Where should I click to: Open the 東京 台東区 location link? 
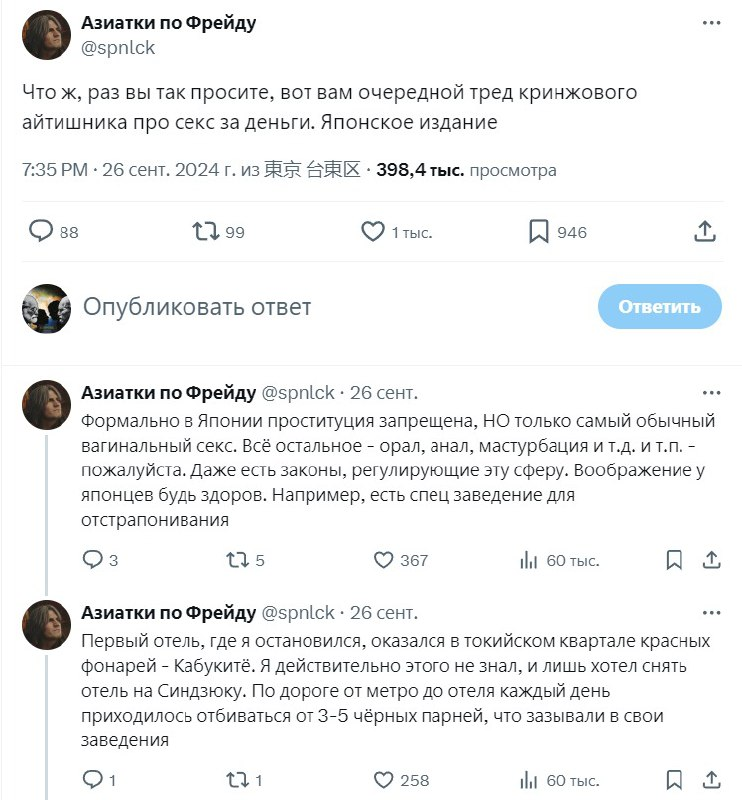coord(312,170)
